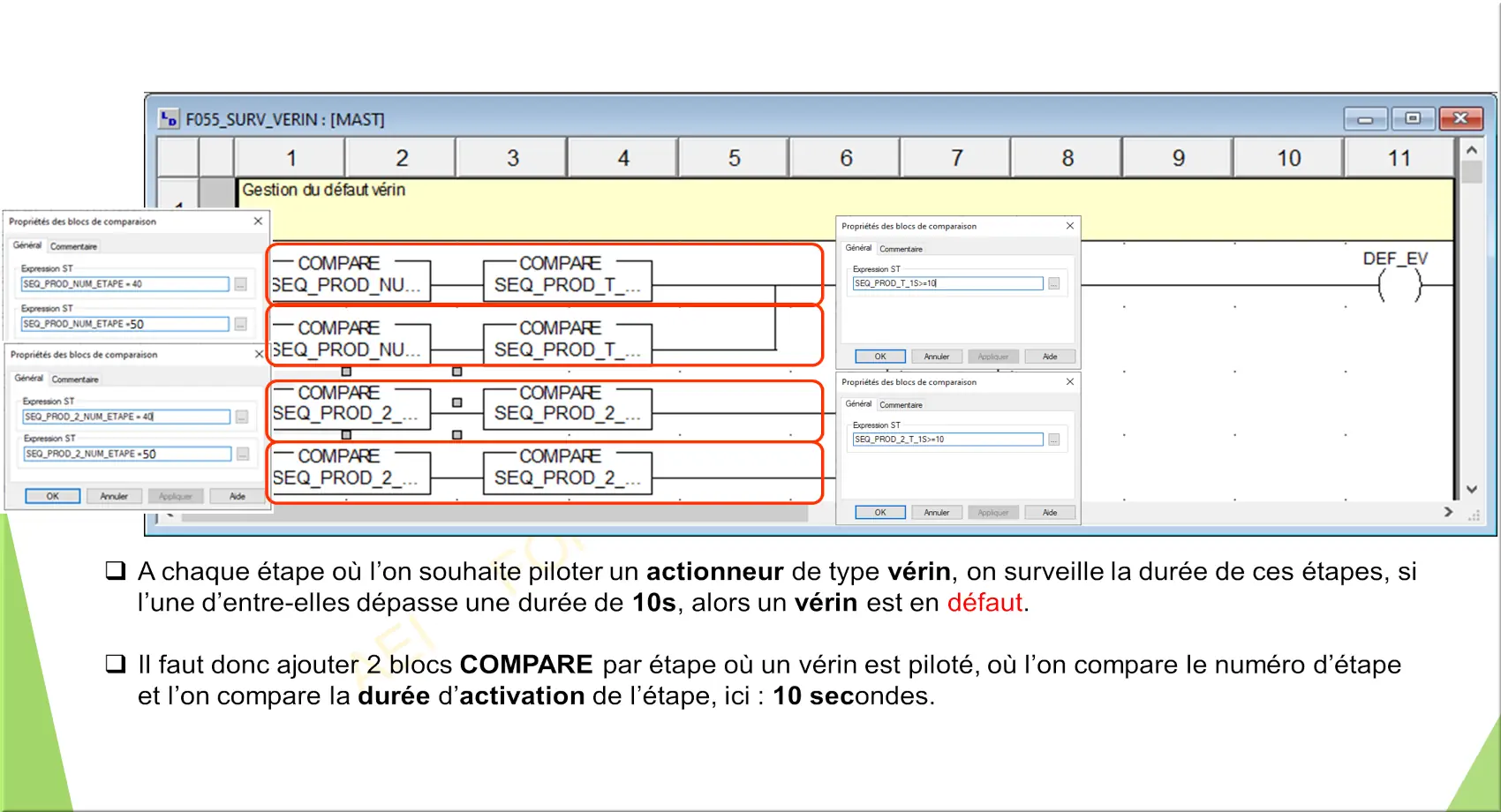Click Annuler in SEQ_PROD_T_1S>=10 dialog
Image resolution: width=1501 pixels, height=812 pixels.
point(937,357)
